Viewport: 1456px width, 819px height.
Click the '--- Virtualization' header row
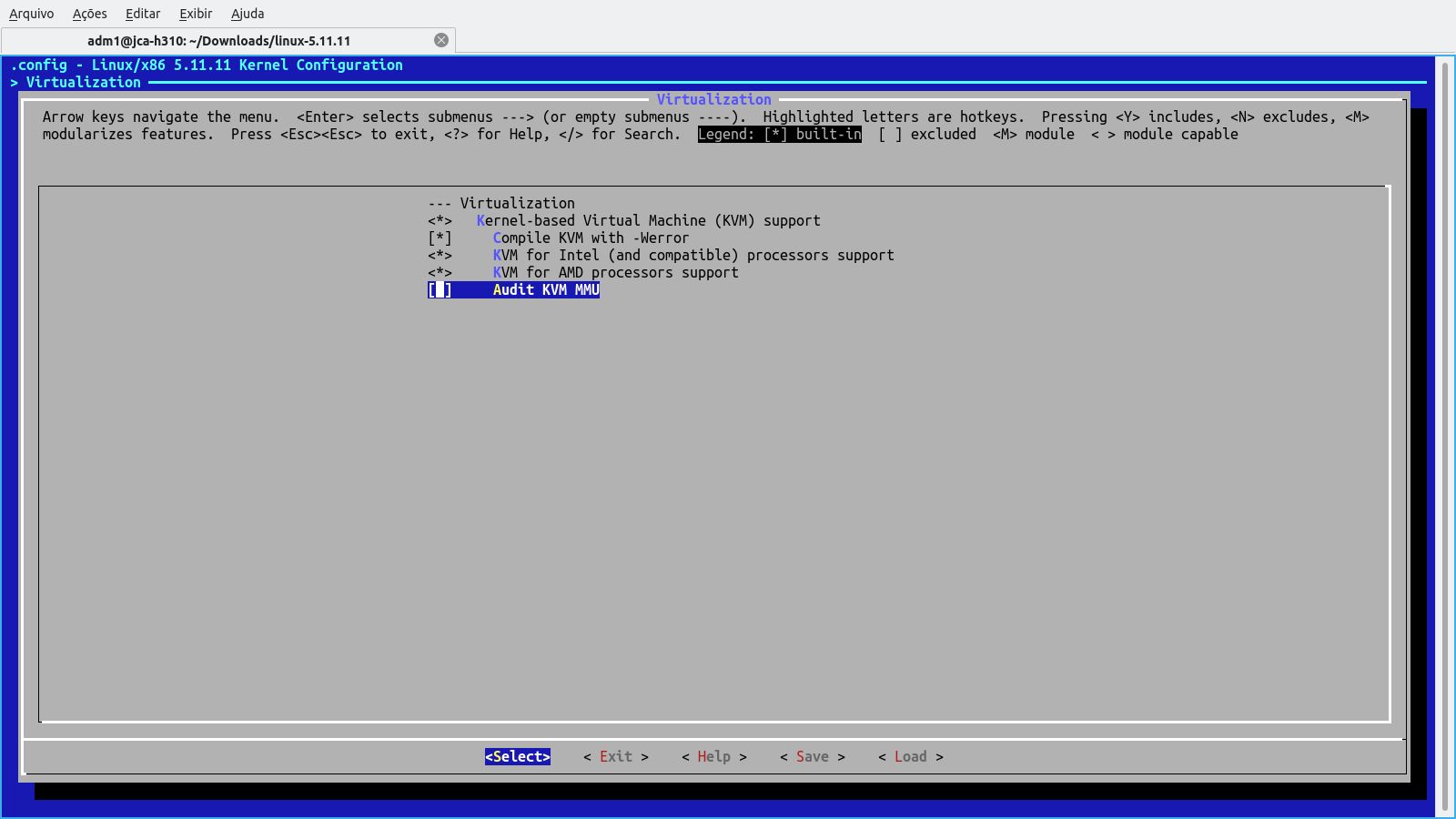(x=501, y=203)
